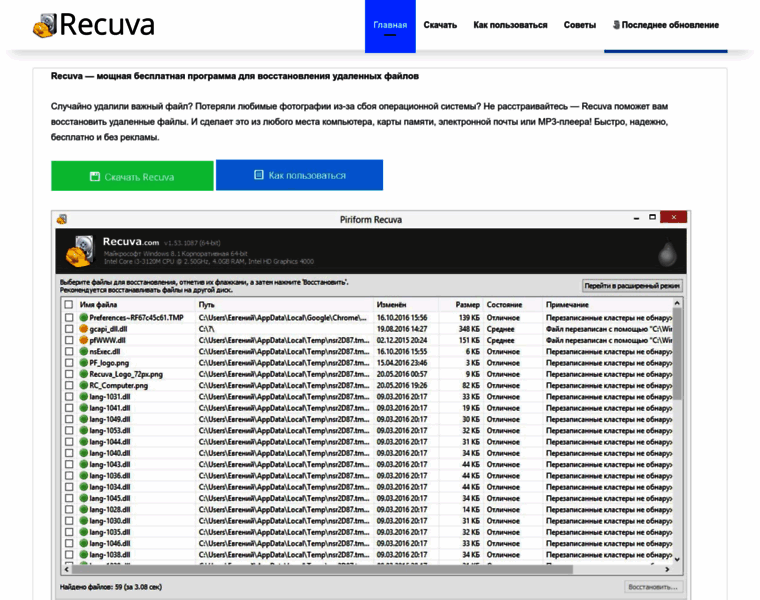Screen dimensions: 760x600
Task: Toggle the select-all checkbox in the header row
Action: (x=69, y=304)
